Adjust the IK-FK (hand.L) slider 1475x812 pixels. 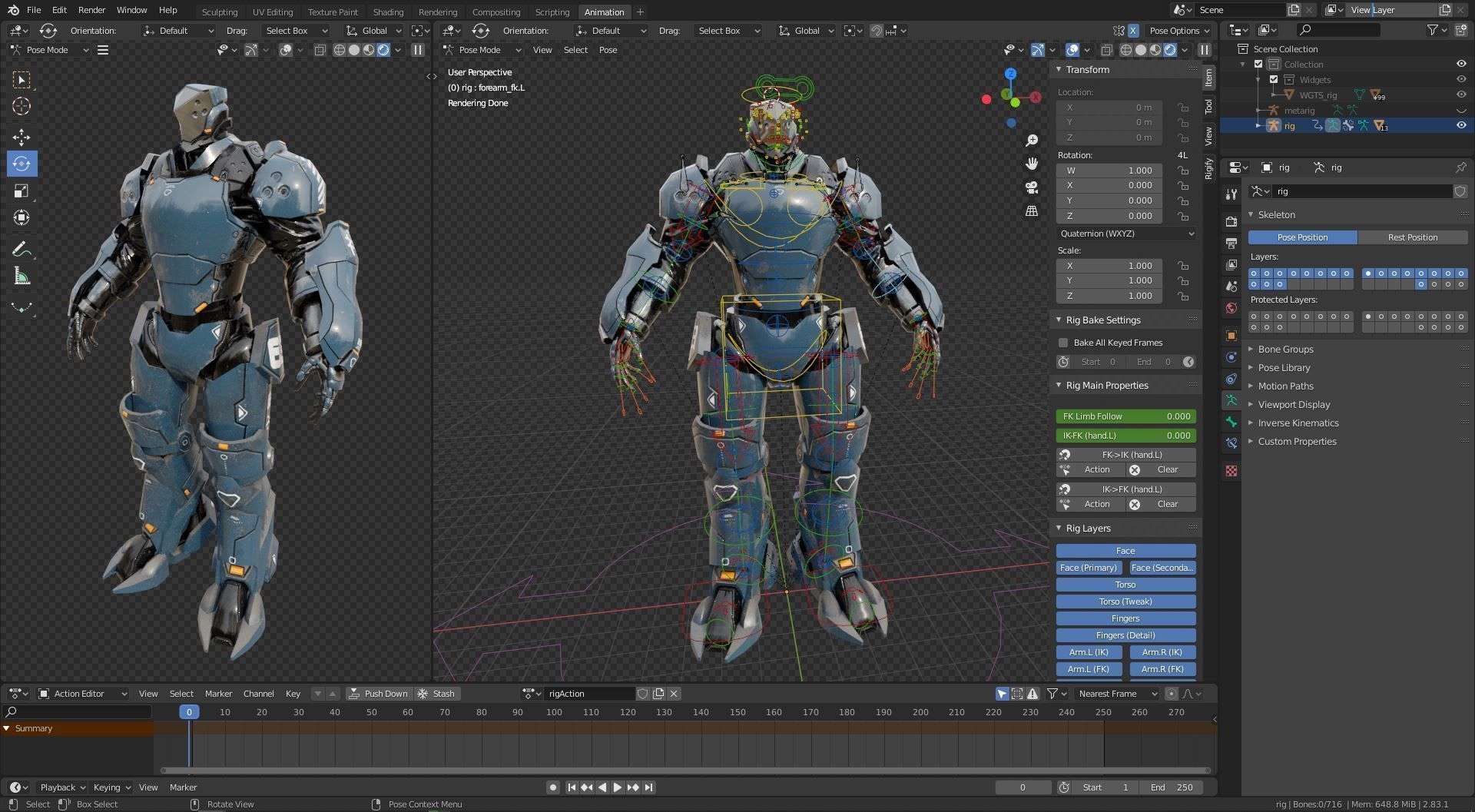[1126, 436]
